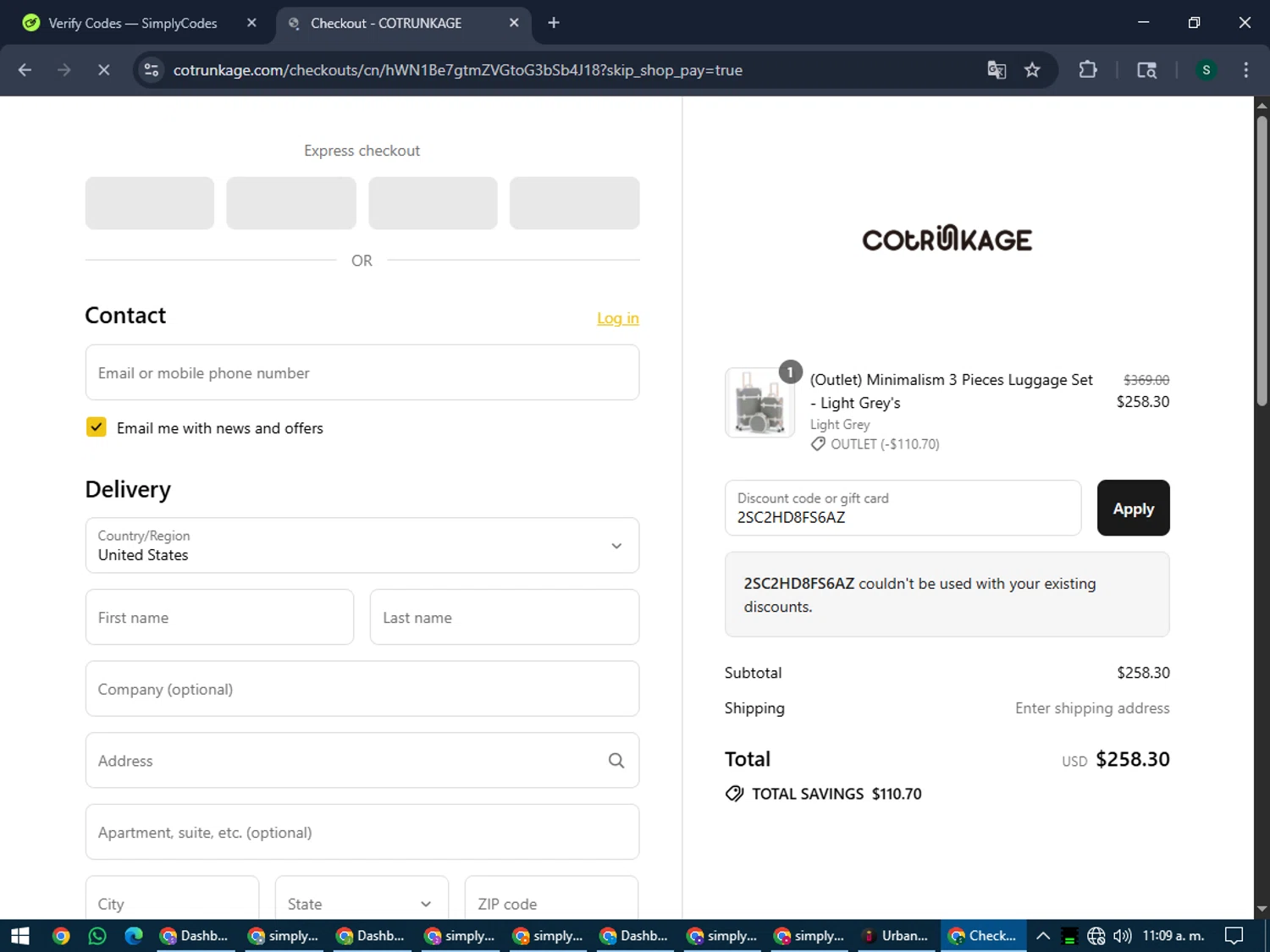Open the volume speaker icon
The image size is (1270, 952).
1123,936
